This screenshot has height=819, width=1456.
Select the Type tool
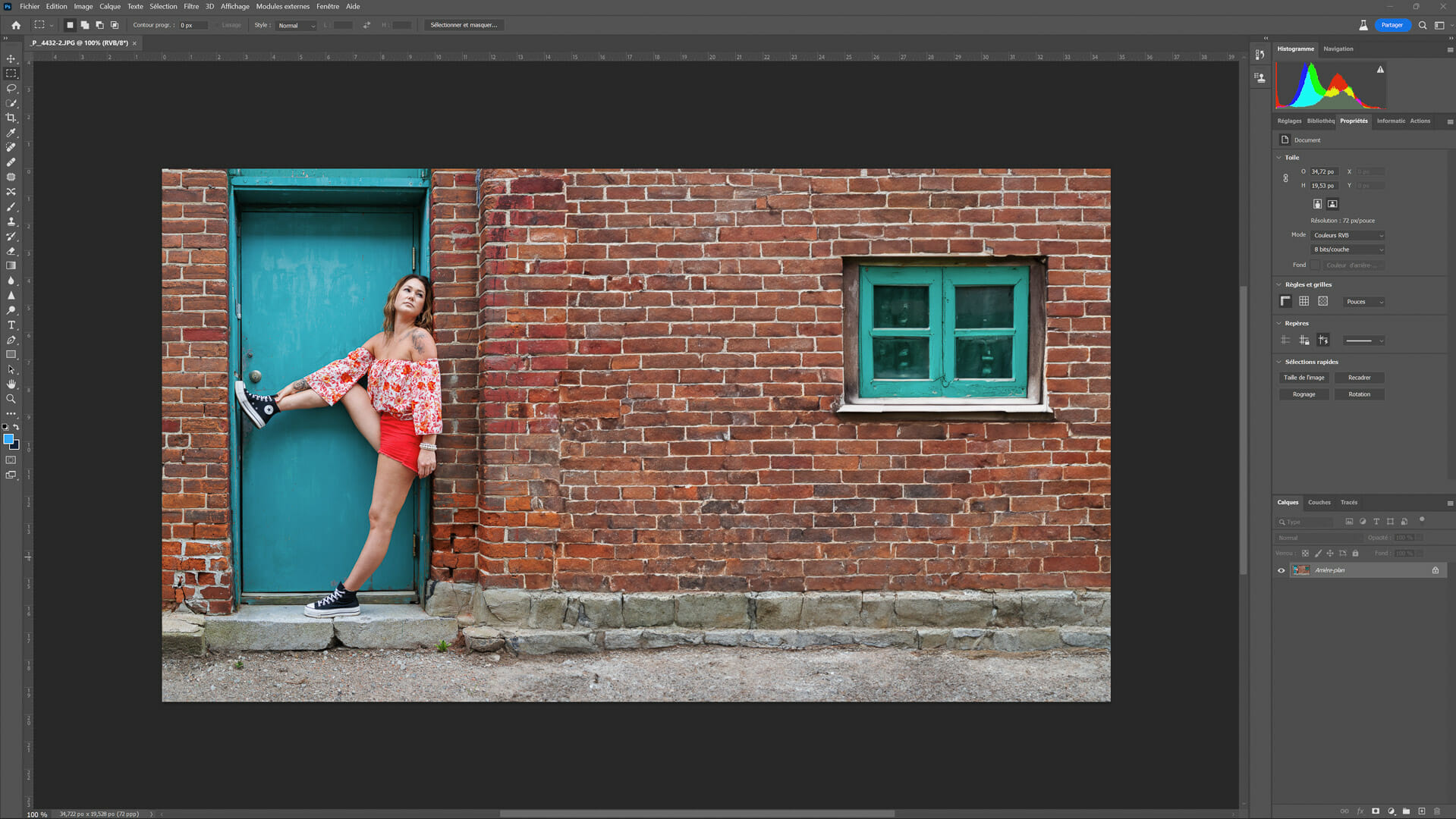[x=11, y=325]
